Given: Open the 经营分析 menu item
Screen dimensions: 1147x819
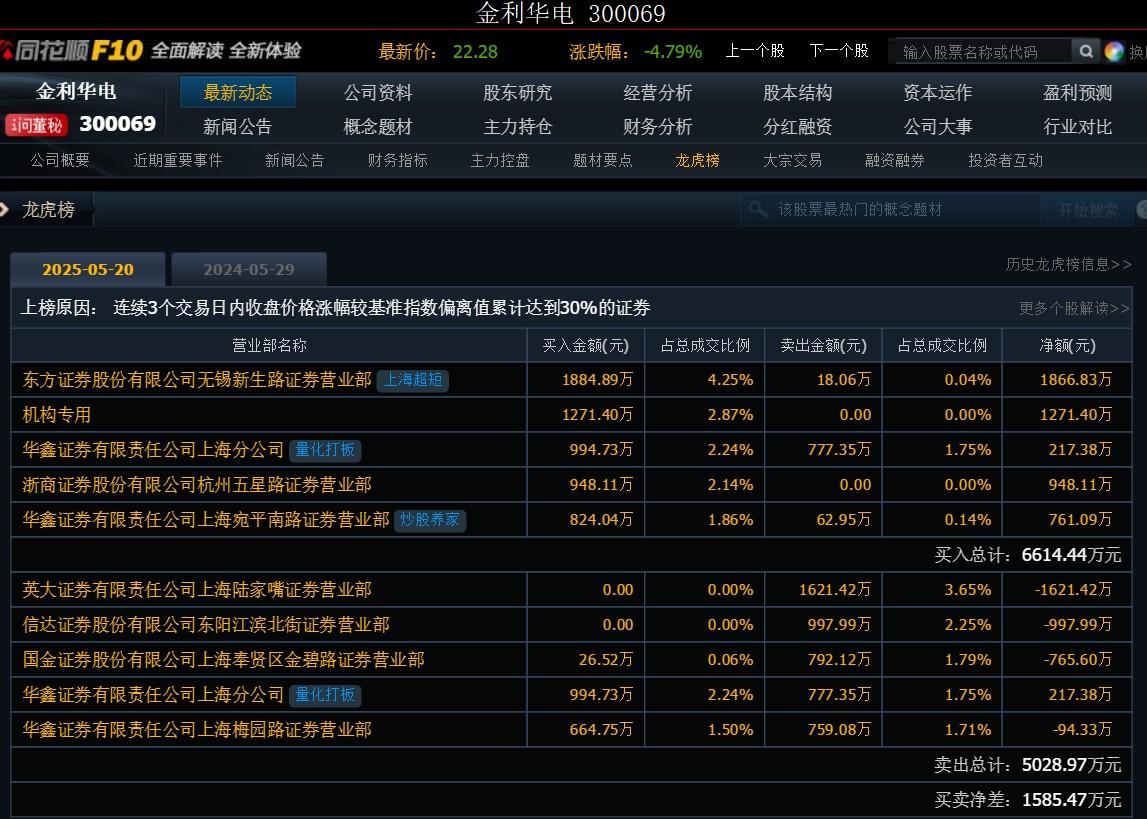Looking at the screenshot, I should 658,93.
